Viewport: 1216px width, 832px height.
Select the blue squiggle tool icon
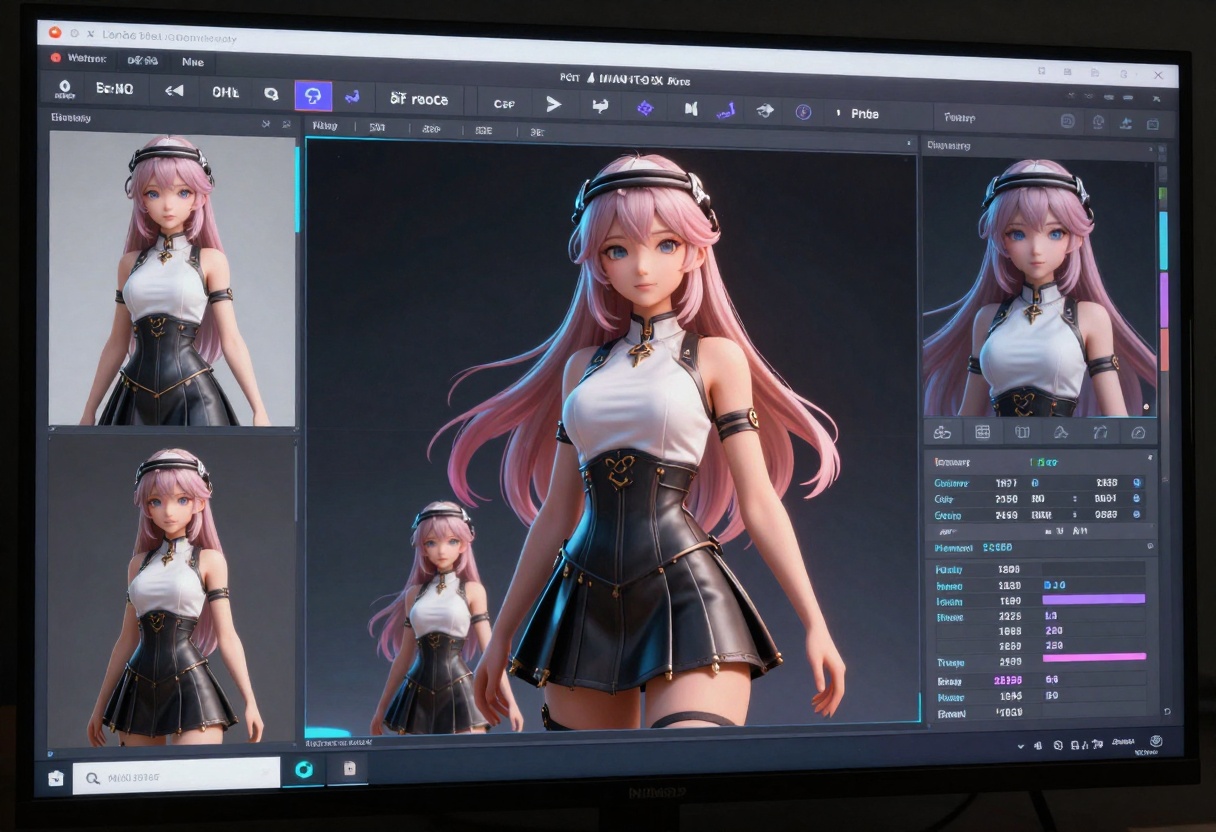(x=352, y=97)
